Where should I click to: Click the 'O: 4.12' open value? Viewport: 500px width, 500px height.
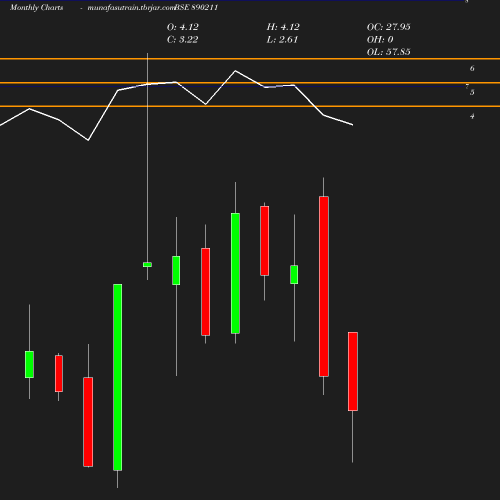[183, 27]
